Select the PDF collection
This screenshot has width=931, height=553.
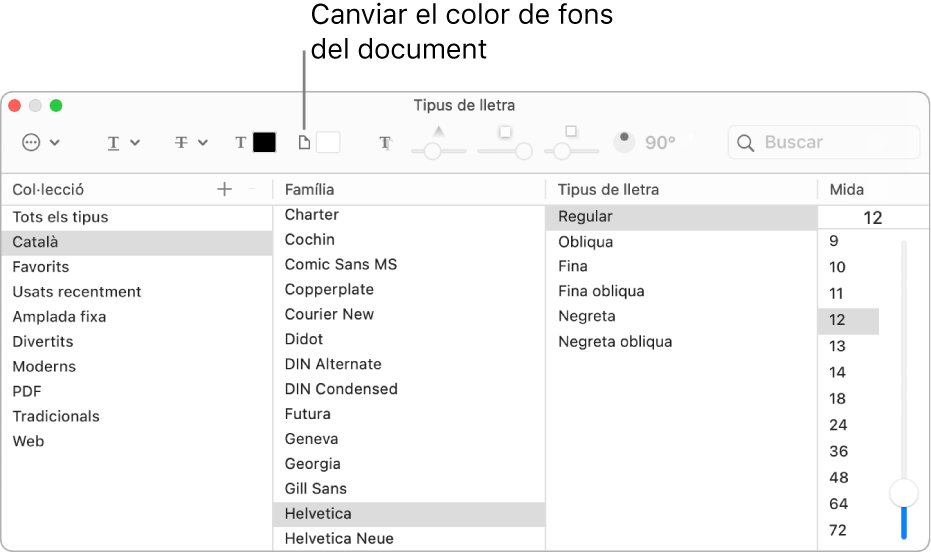[137, 392]
